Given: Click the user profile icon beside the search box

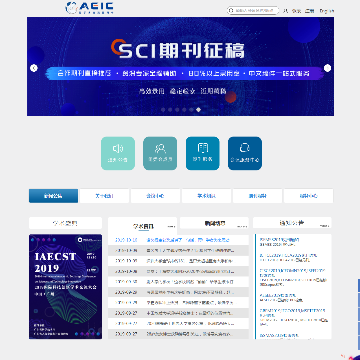Looking at the screenshot, I should click(x=285, y=11).
